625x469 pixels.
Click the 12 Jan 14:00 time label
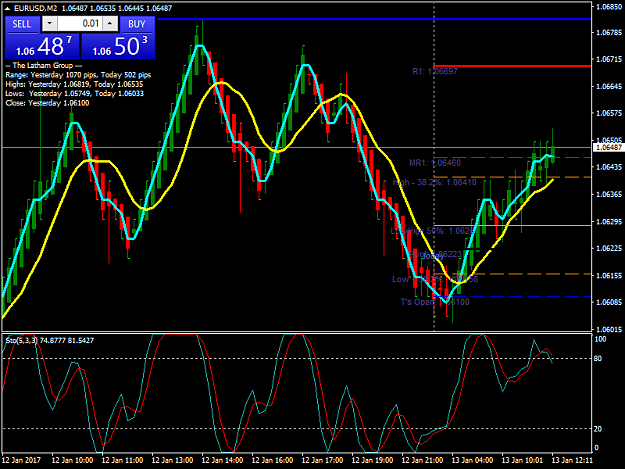[222, 460]
